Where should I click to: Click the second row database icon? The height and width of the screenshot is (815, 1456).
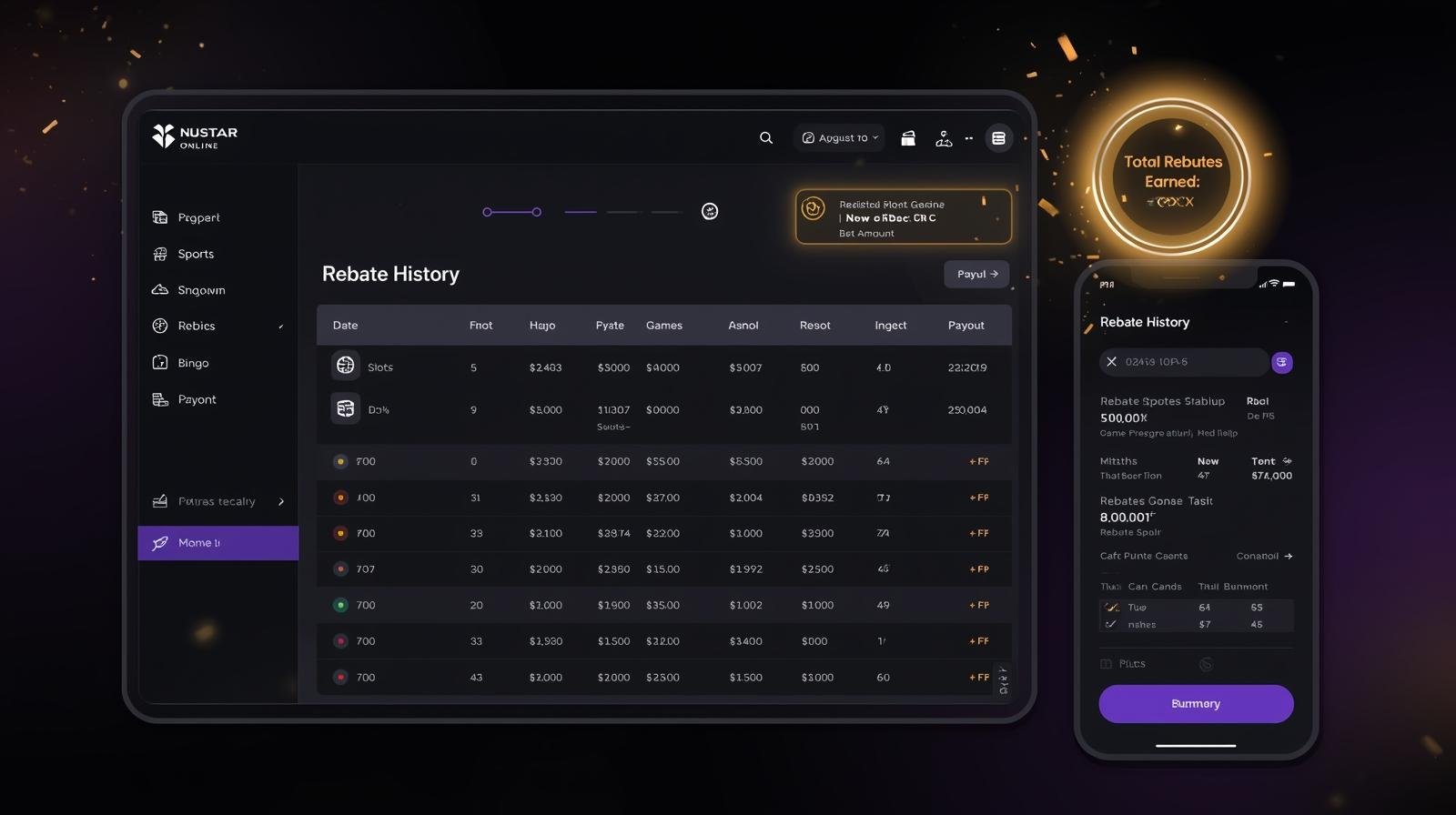coord(345,408)
